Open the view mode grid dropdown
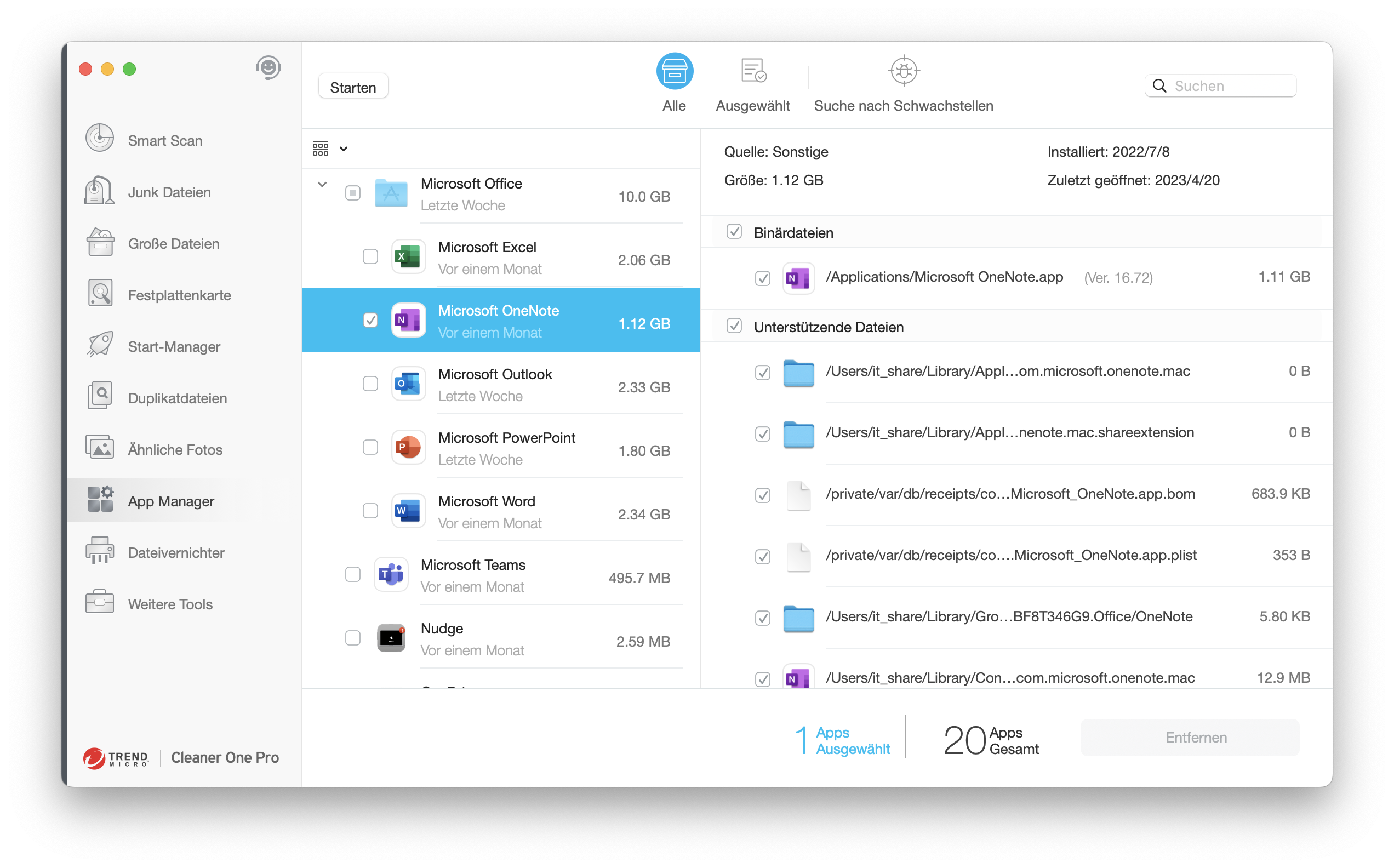The height and width of the screenshot is (868, 1394). pyautogui.click(x=330, y=149)
